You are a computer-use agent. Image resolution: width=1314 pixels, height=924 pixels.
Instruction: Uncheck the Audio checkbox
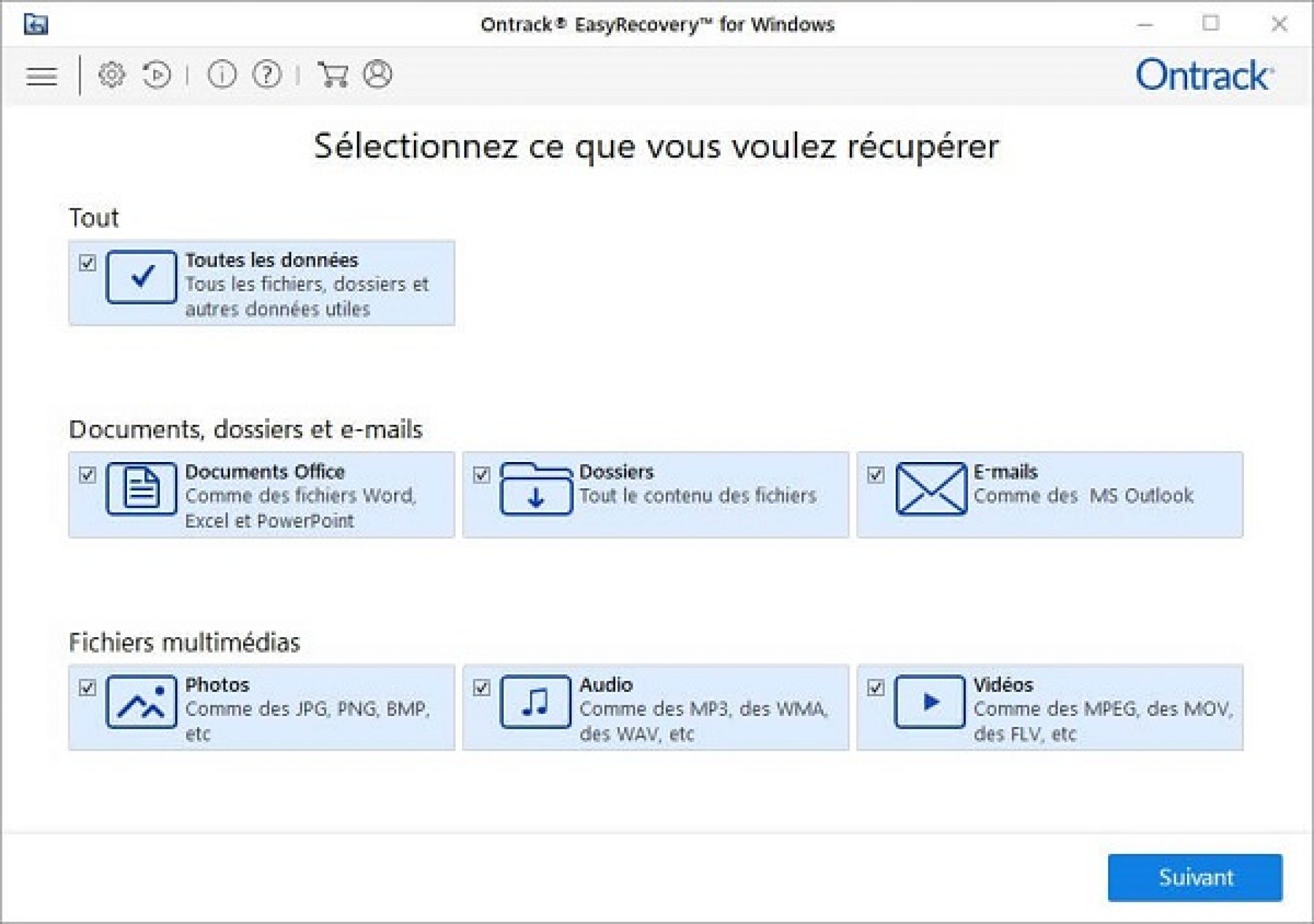482,688
